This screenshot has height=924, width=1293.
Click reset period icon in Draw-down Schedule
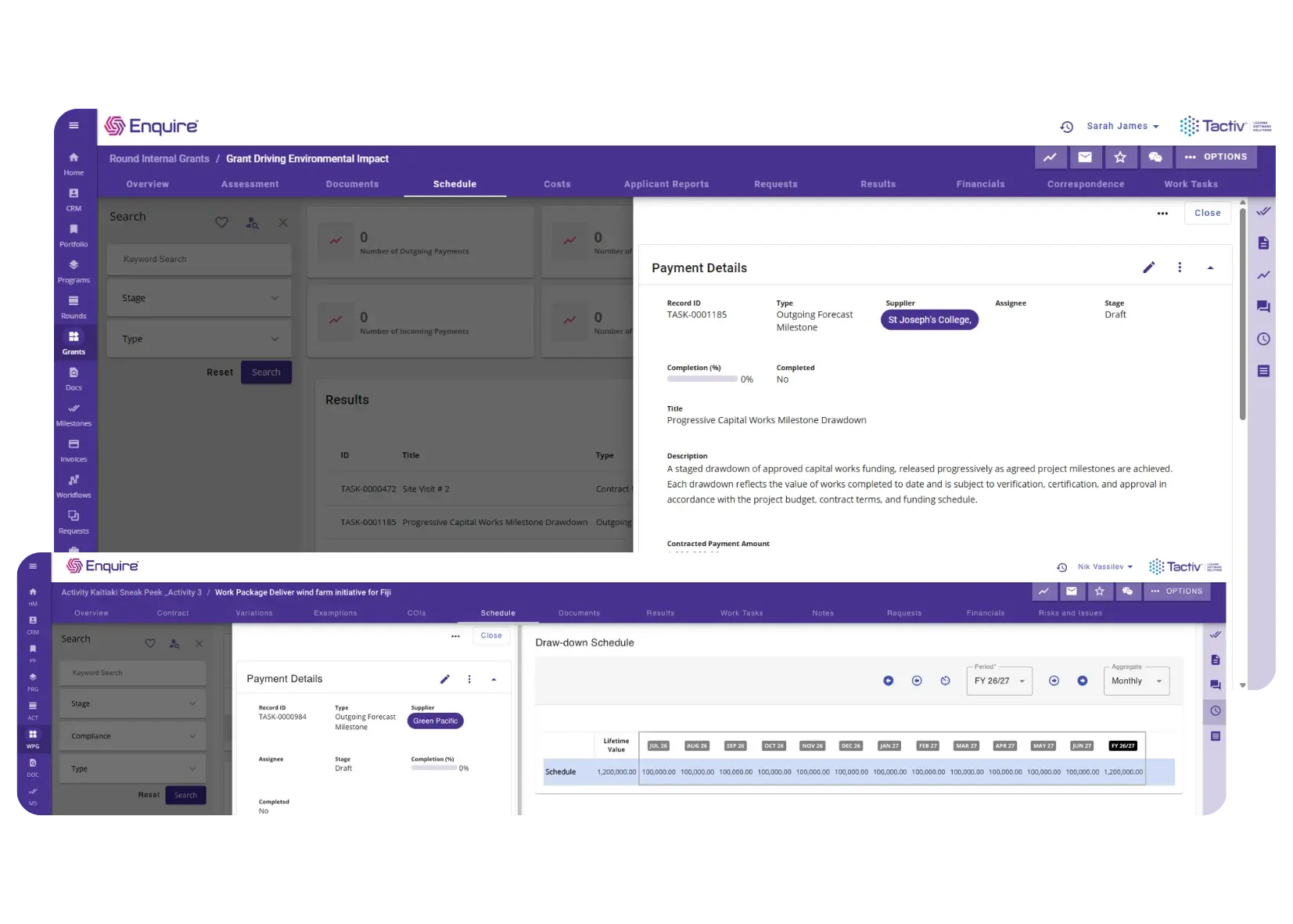[945, 681]
